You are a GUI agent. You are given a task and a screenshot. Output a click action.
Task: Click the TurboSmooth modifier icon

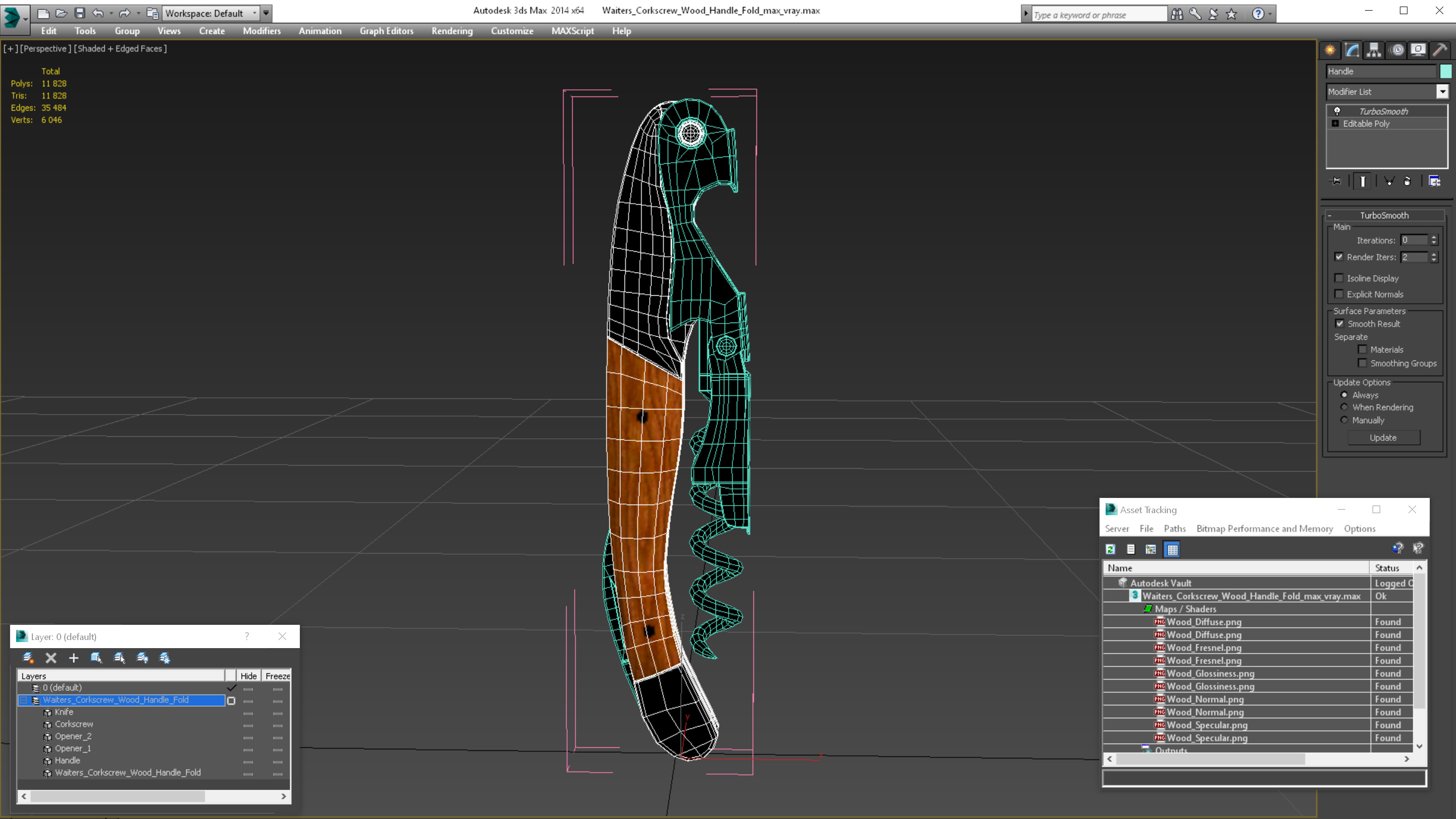[x=1338, y=110]
